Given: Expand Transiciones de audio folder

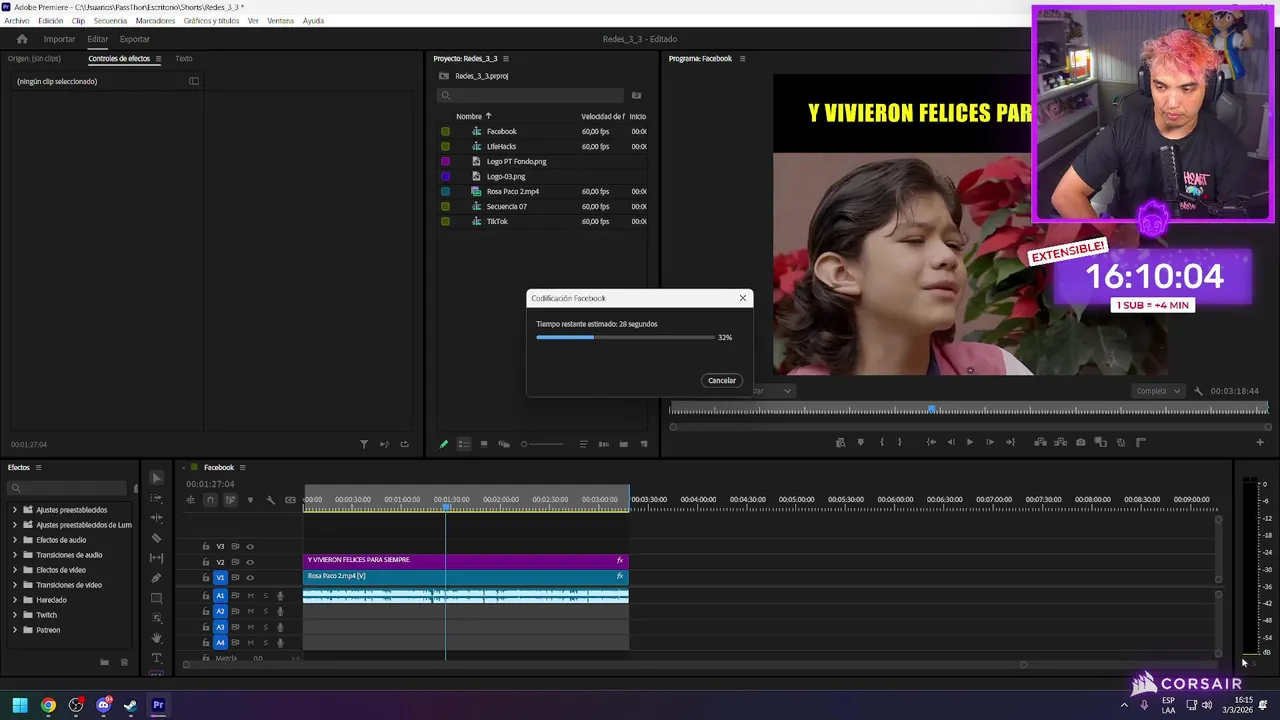Looking at the screenshot, I should pyautogui.click(x=15, y=555).
